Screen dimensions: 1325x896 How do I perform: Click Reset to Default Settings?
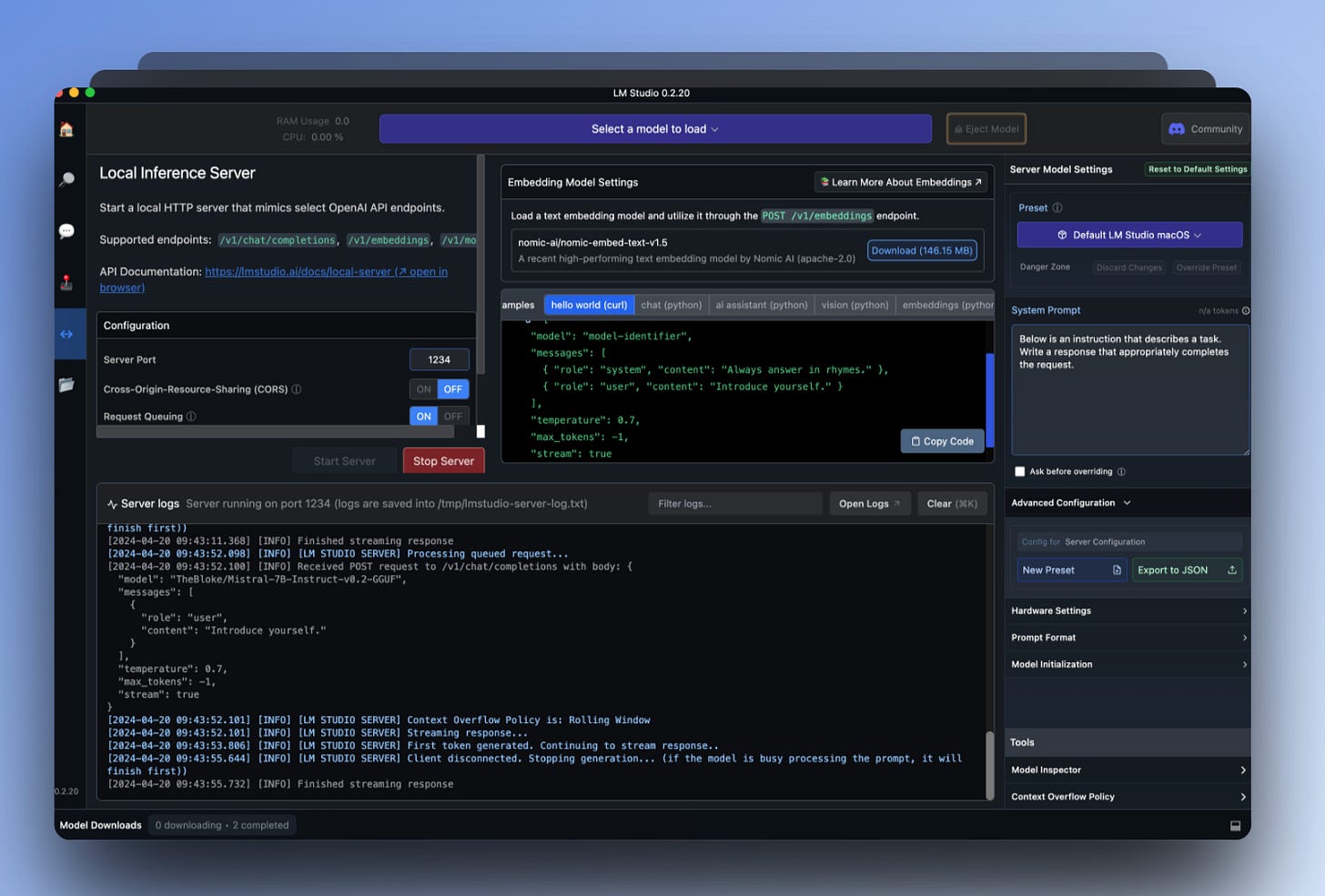tap(1197, 169)
